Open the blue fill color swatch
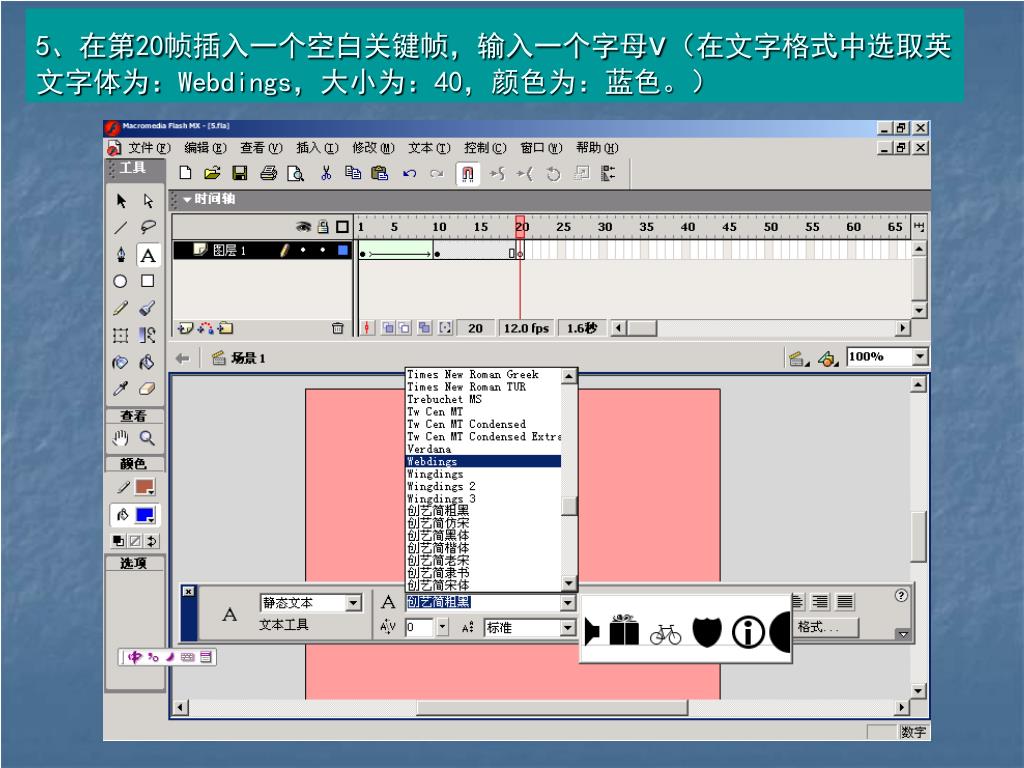 tap(145, 515)
